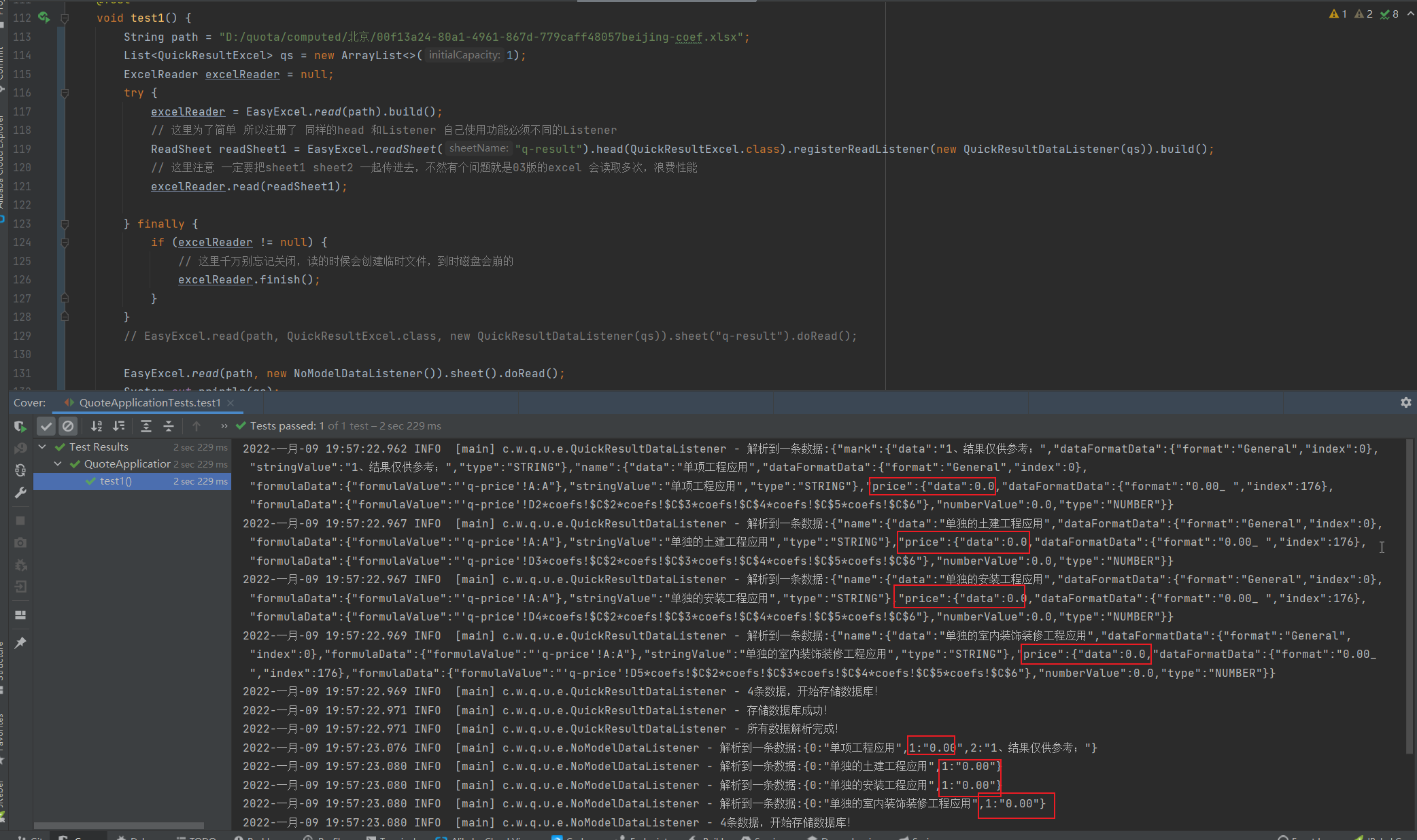Click run test gutter icon line 112

pos(44,18)
